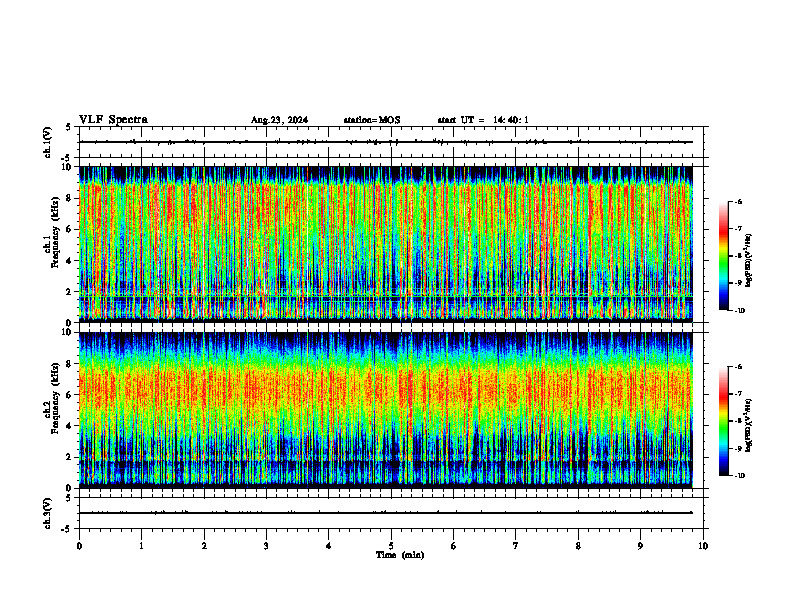The height and width of the screenshot is (612, 792).
Task: Click the time axis tick label "7"
Action: [516, 546]
